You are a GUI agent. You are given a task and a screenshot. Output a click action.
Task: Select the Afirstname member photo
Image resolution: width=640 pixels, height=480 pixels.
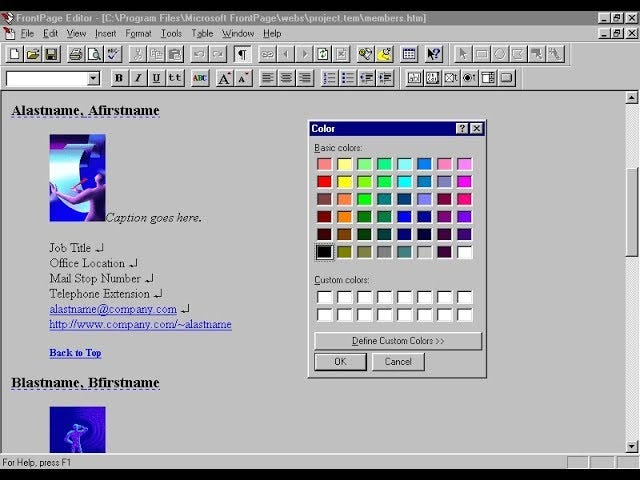78,178
